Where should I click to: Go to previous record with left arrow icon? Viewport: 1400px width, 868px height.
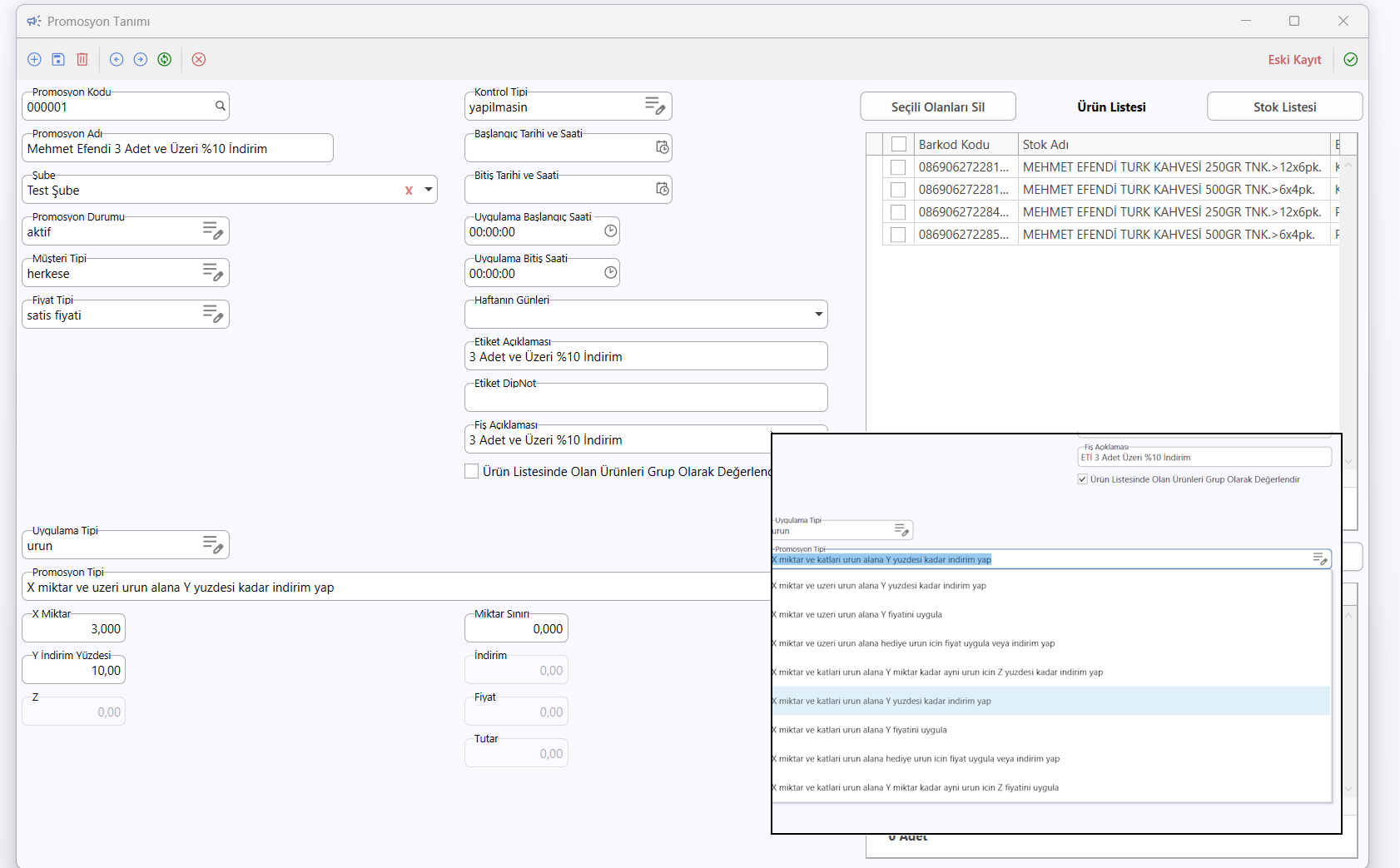click(x=117, y=59)
